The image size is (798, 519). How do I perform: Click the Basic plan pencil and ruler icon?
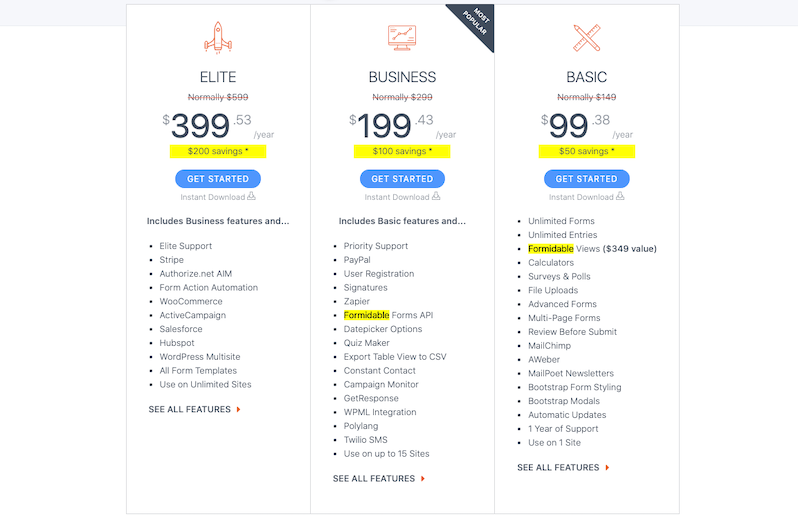(586, 38)
